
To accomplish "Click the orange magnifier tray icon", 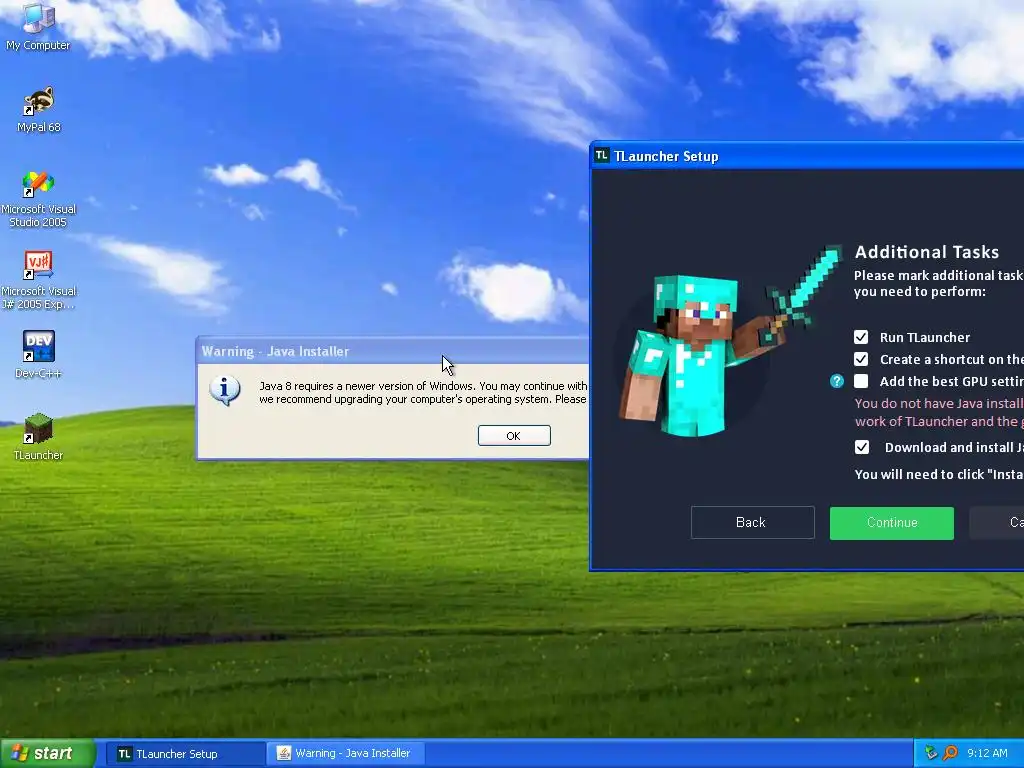I will point(950,753).
